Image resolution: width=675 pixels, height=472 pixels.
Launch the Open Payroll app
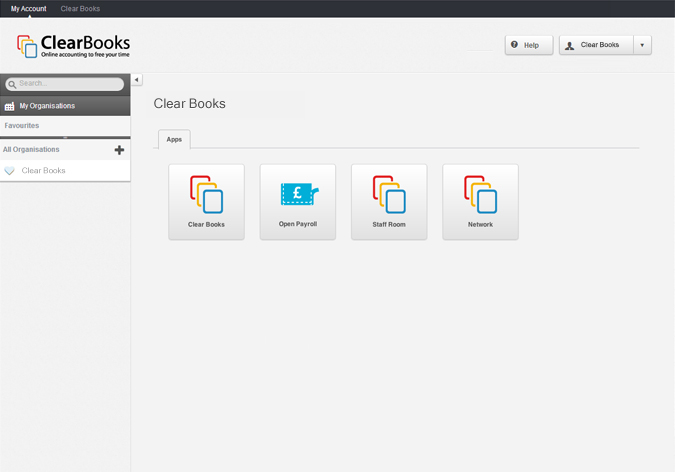tap(297, 201)
